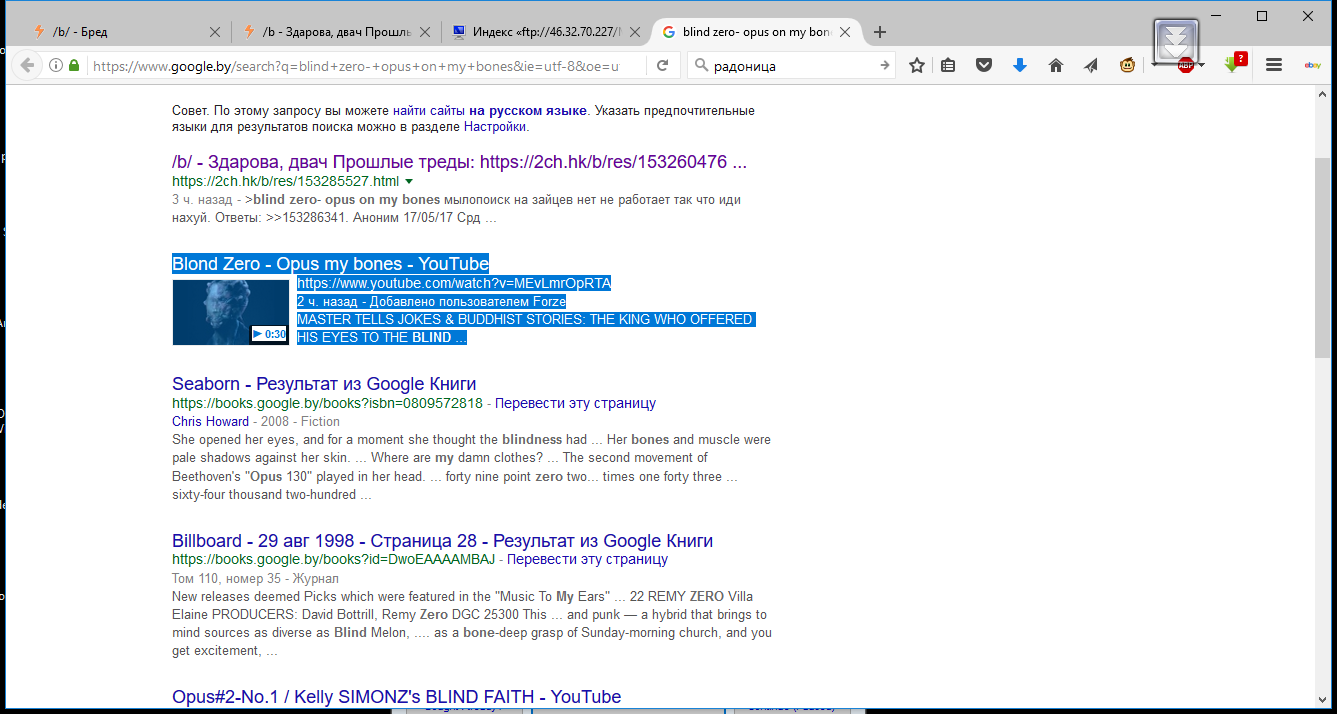Open Adblock Plus ABP icon
Screen dimensions: 1337x714
click(x=1186, y=66)
